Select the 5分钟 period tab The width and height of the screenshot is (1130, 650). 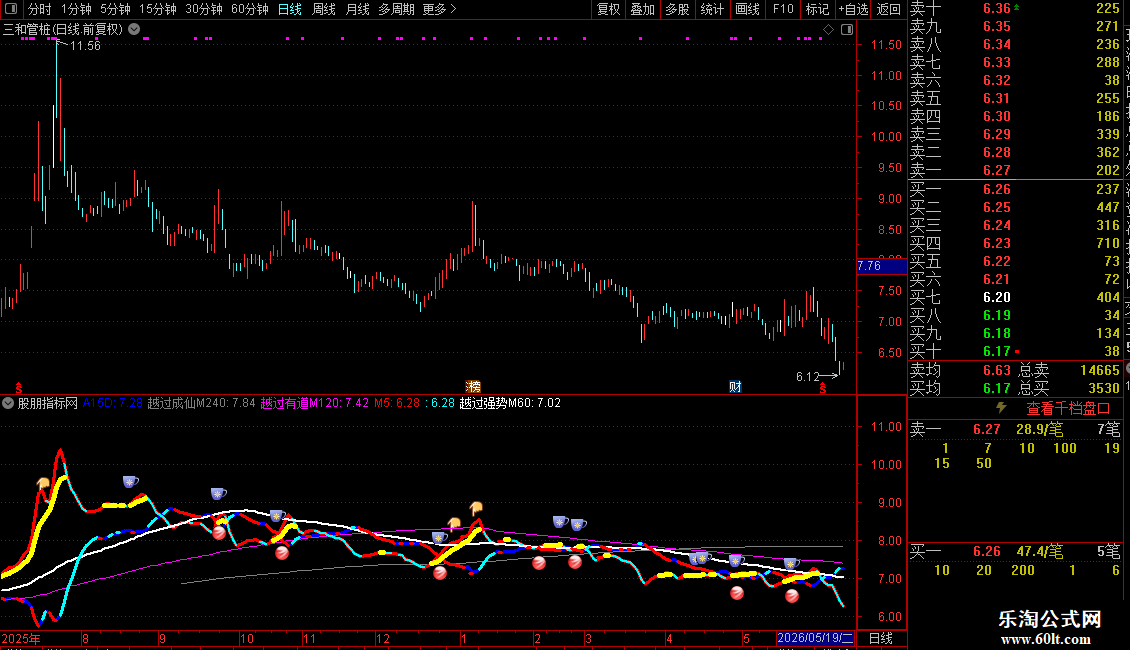(115, 9)
